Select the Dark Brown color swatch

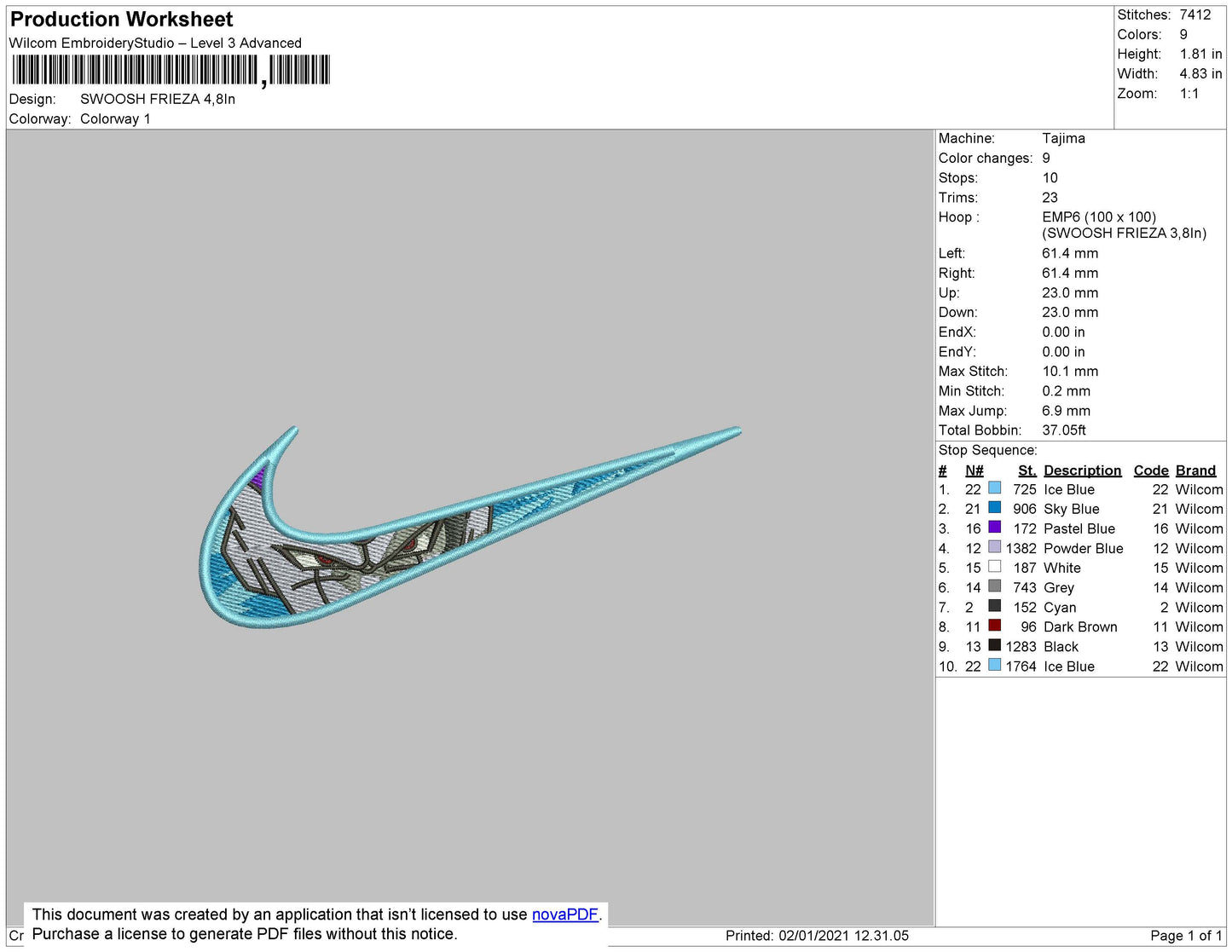[x=994, y=626]
